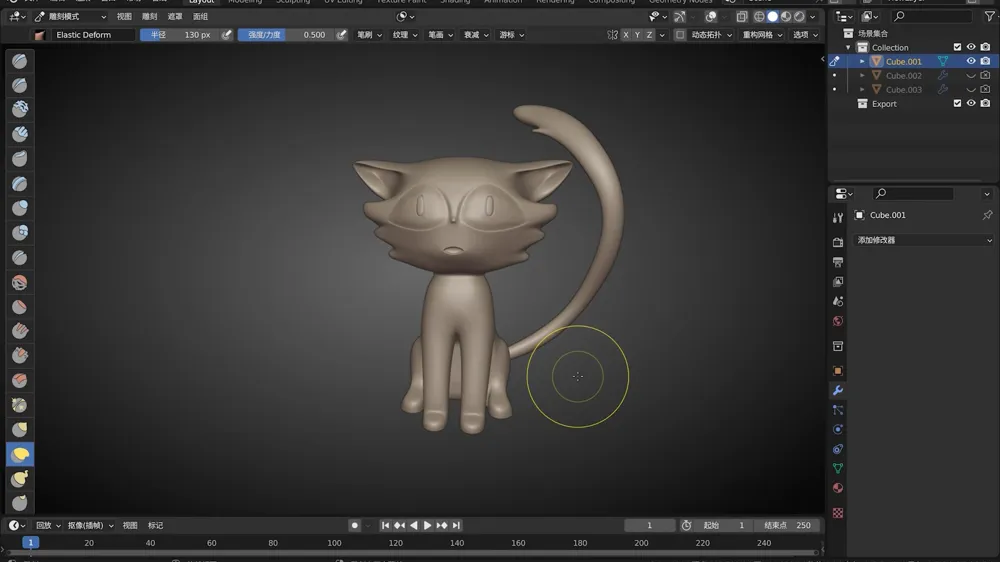Show Cube.002 using its closed eye icon

tap(971, 75)
